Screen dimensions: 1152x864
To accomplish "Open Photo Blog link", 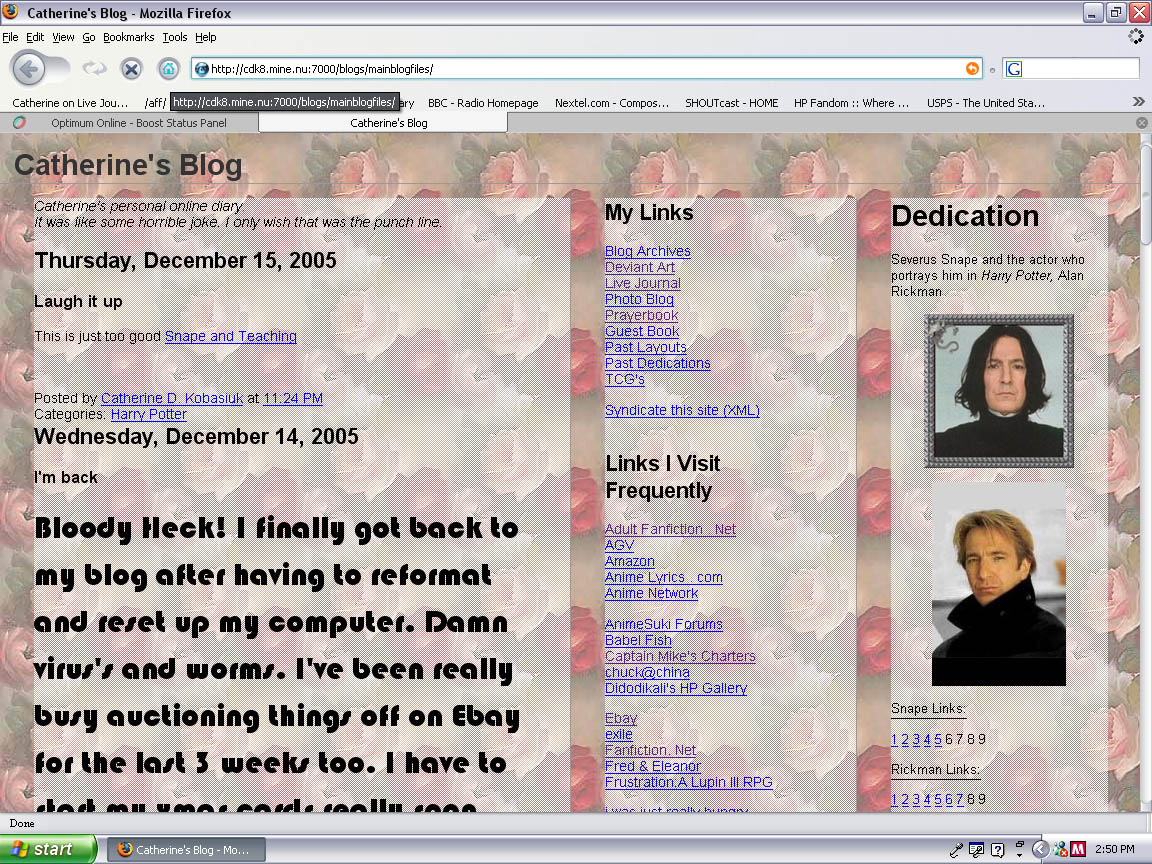I will pos(638,299).
